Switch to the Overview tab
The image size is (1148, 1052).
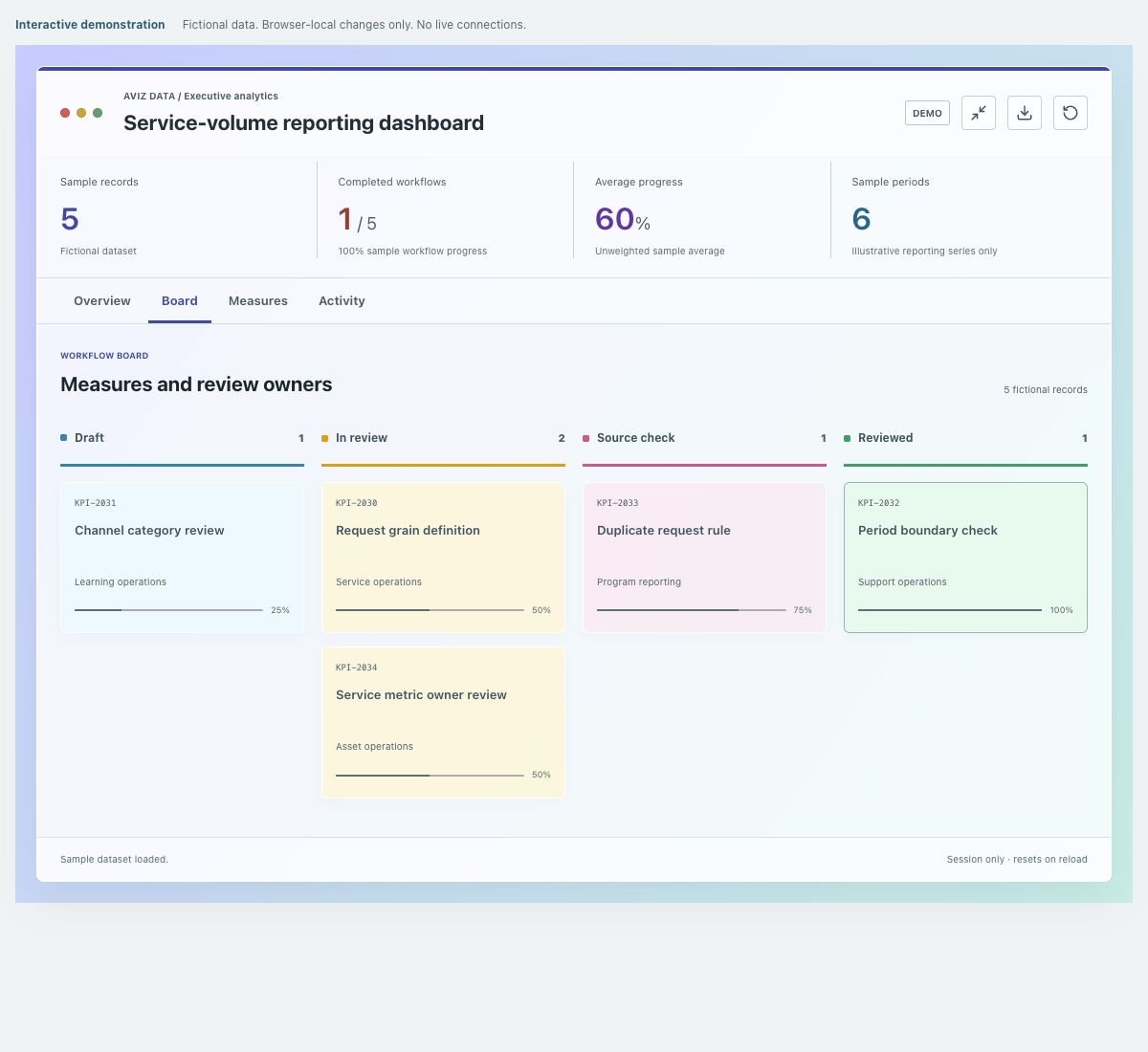tap(102, 300)
